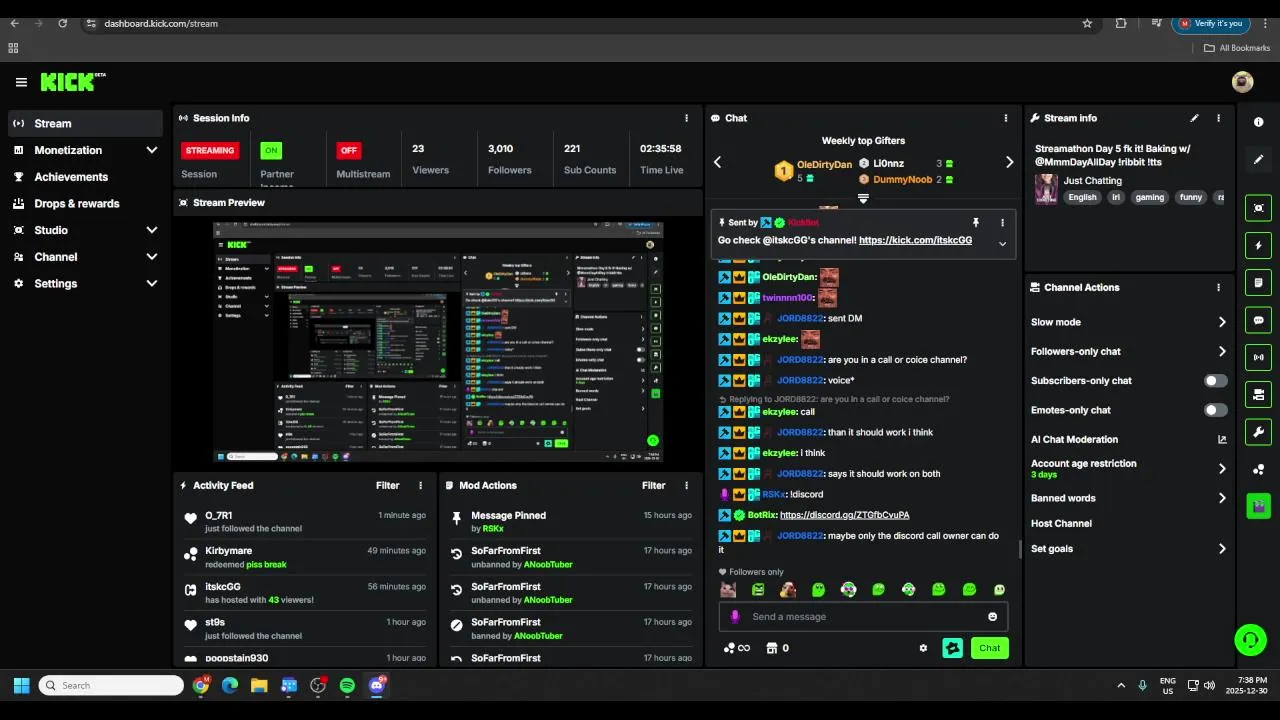Open Activity Feed options menu
The image size is (1280, 720).
420,485
